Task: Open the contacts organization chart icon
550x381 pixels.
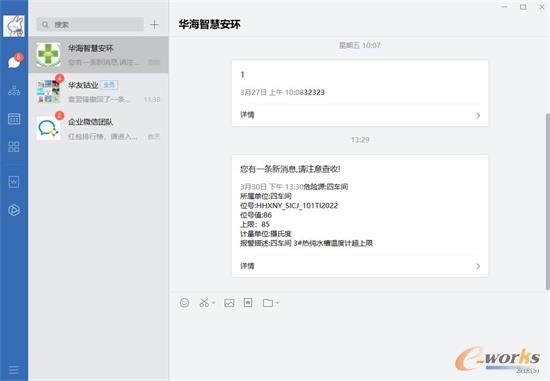Action: pyautogui.click(x=14, y=91)
